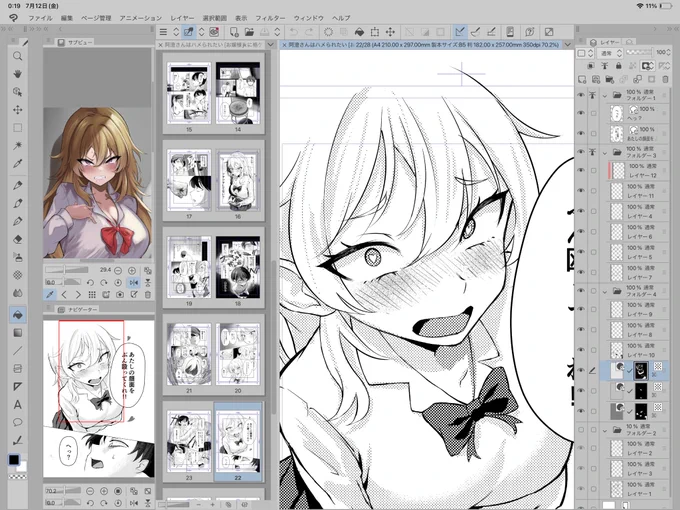Collapse フォルダー 2 with its chevron
680x510 pixels.
(605, 430)
